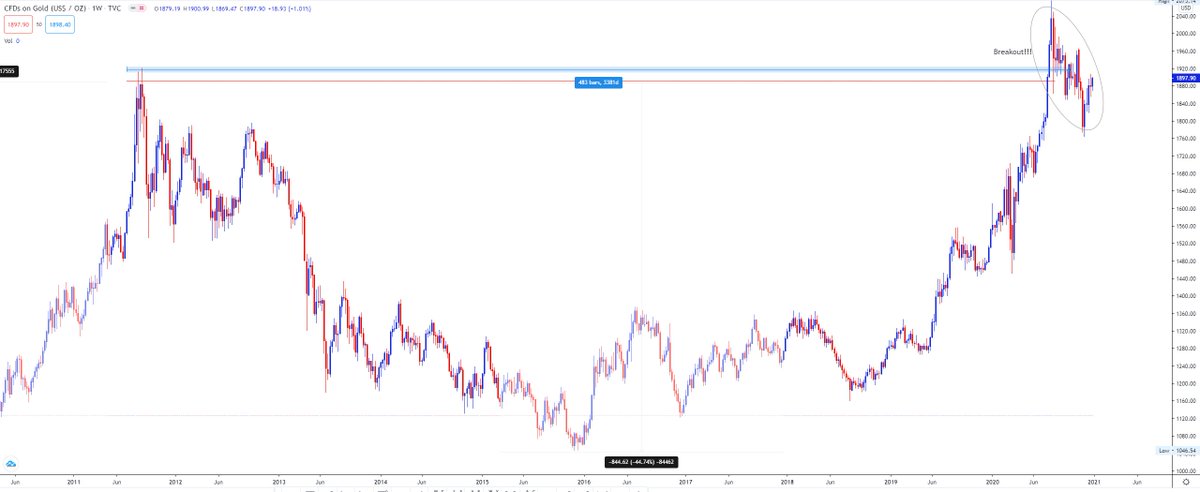Select the blue horizontal resistance line

600,70
